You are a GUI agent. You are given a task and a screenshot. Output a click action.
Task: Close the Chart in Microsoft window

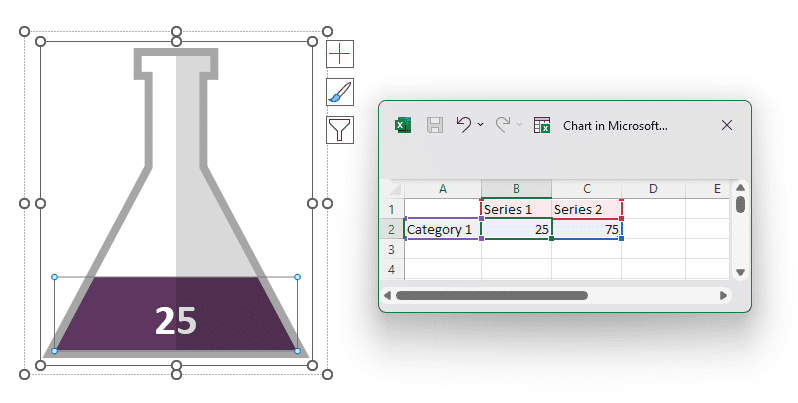727,125
